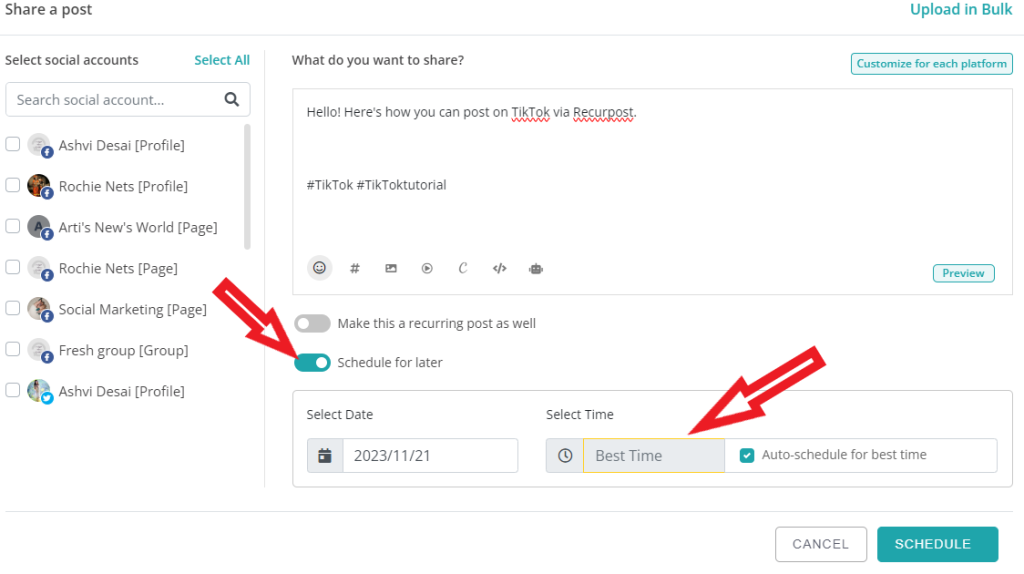Click Select All accounts link
Viewport: 1024px width, 574px height.
coord(222,60)
